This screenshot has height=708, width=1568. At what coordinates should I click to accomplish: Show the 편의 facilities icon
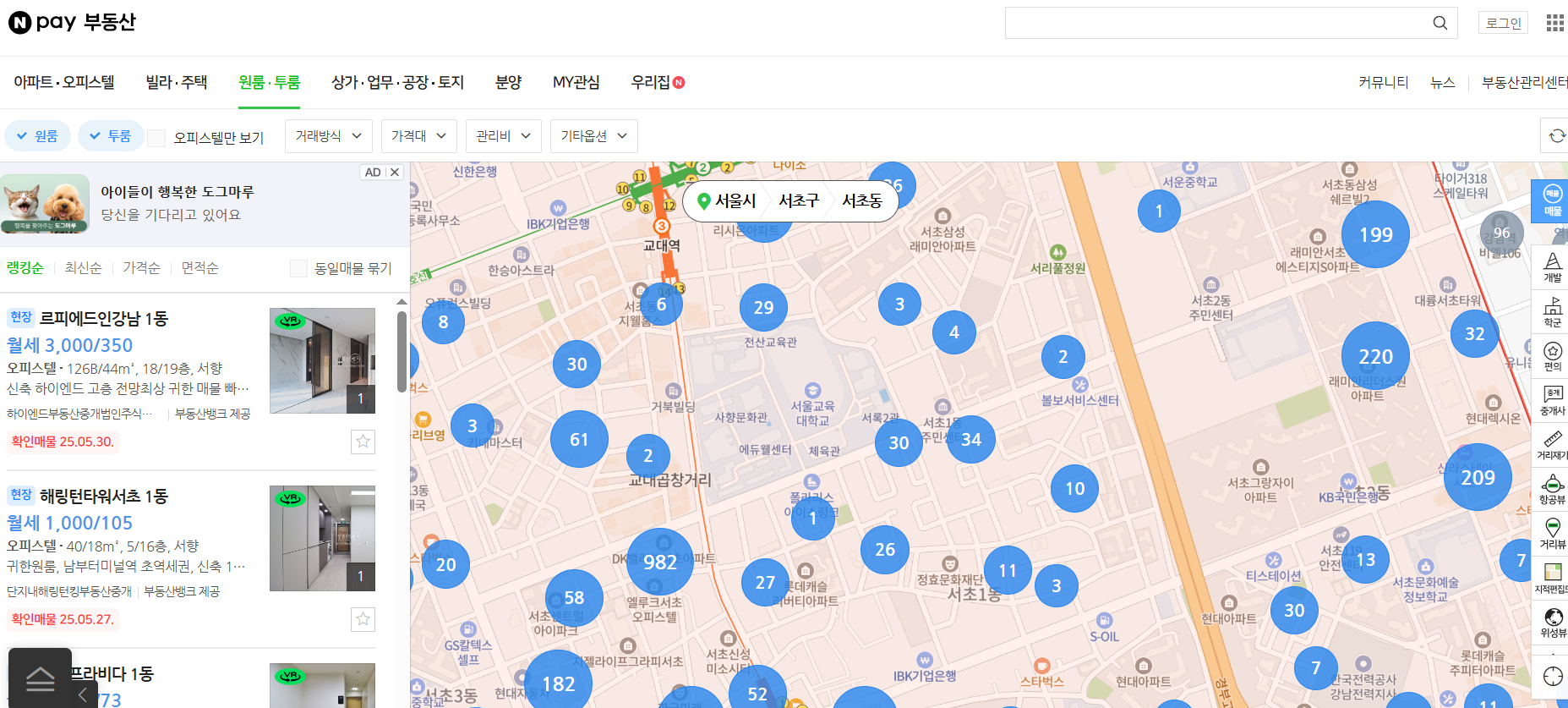tap(1553, 356)
